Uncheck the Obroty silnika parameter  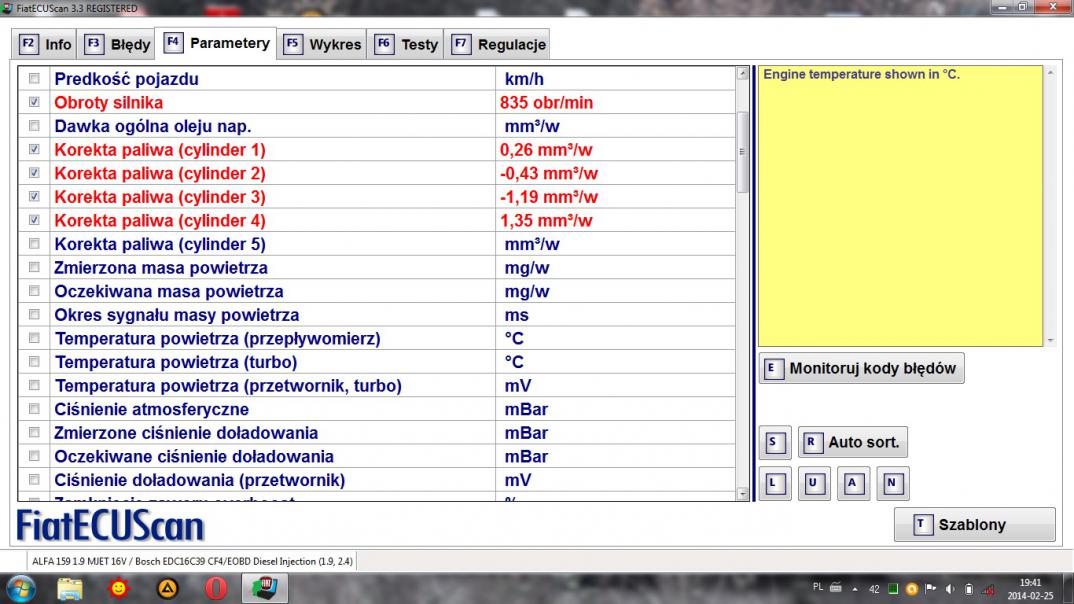click(35, 103)
